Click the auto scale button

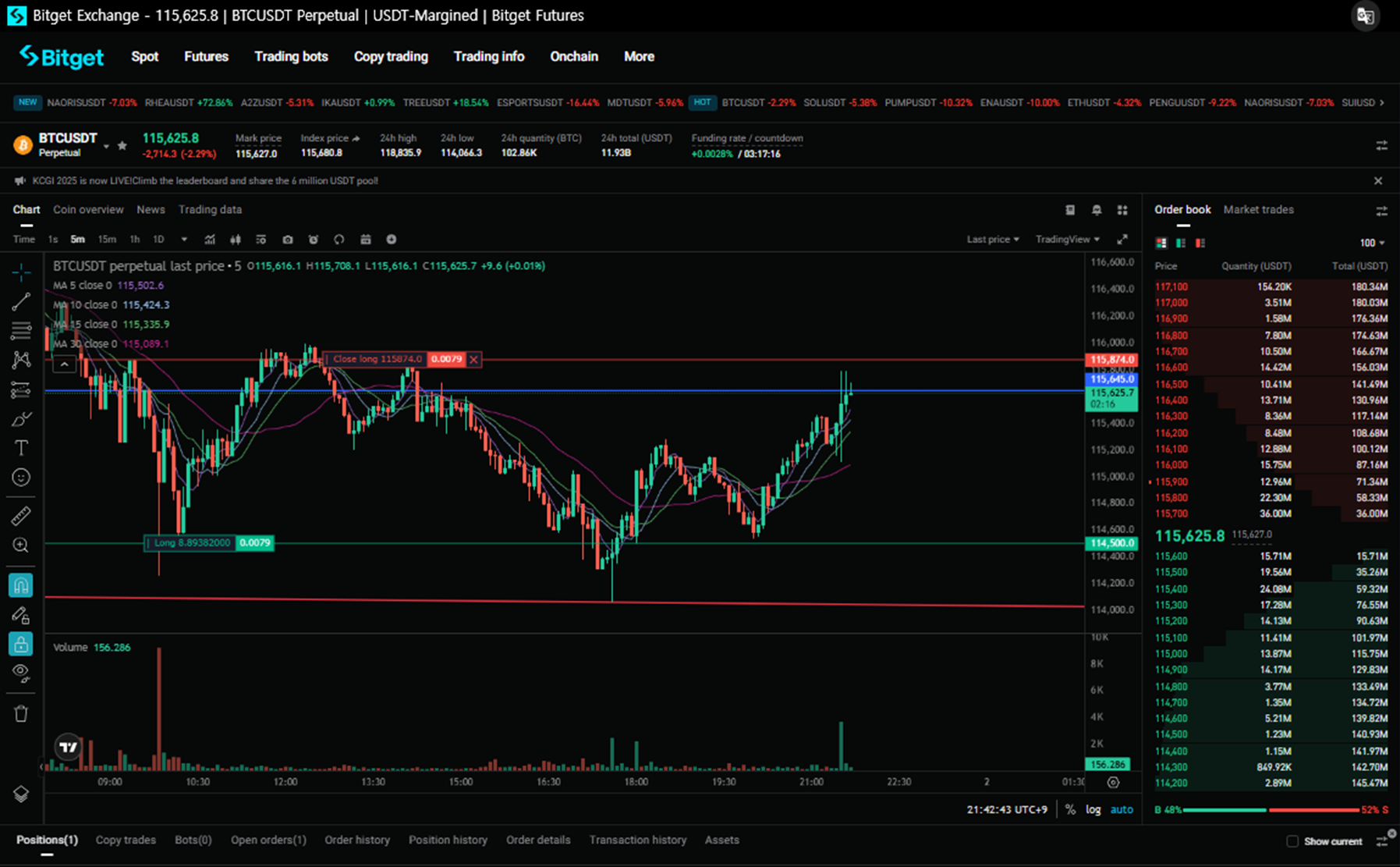point(1122,810)
